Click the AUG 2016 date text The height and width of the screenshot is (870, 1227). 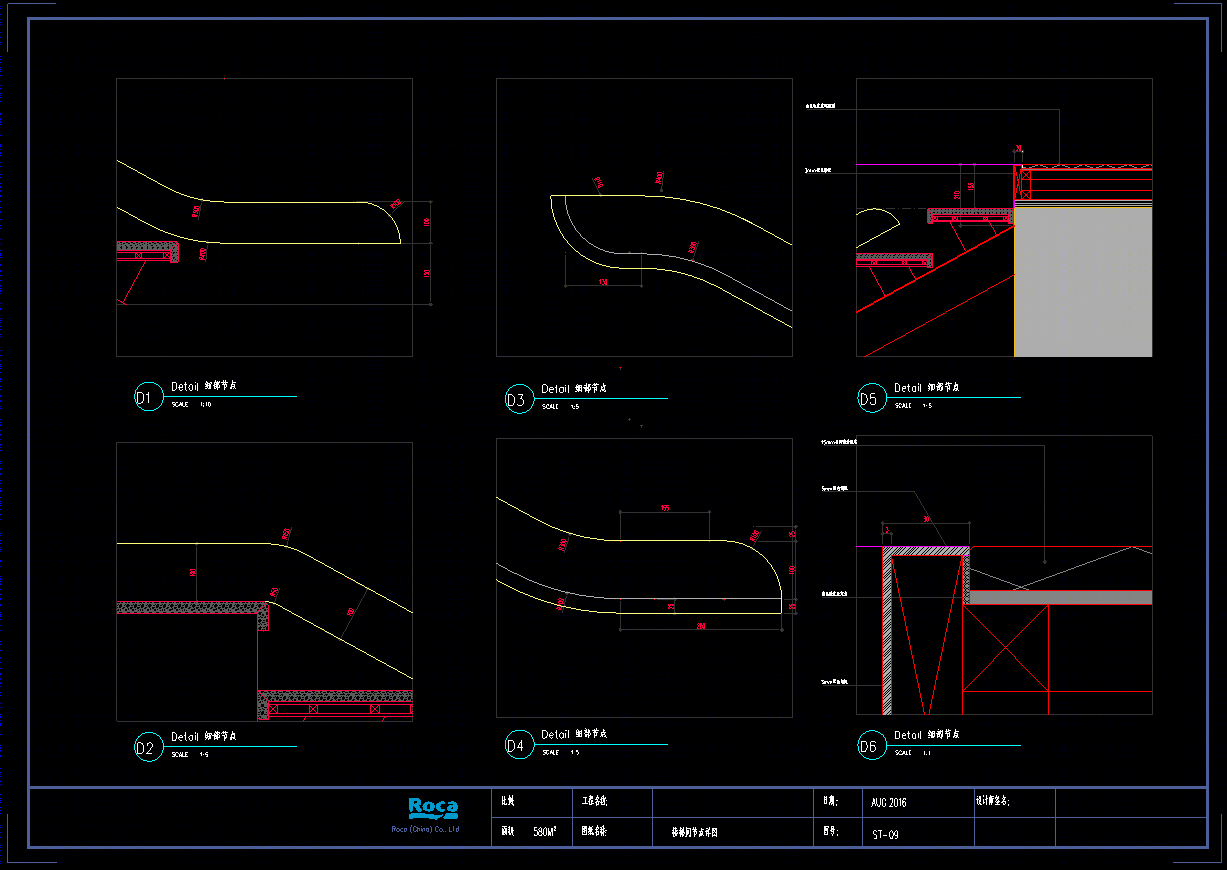click(x=889, y=803)
